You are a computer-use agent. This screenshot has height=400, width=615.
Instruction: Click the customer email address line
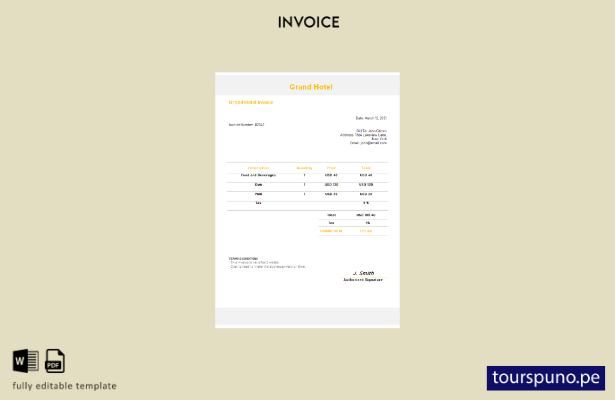click(x=368, y=143)
